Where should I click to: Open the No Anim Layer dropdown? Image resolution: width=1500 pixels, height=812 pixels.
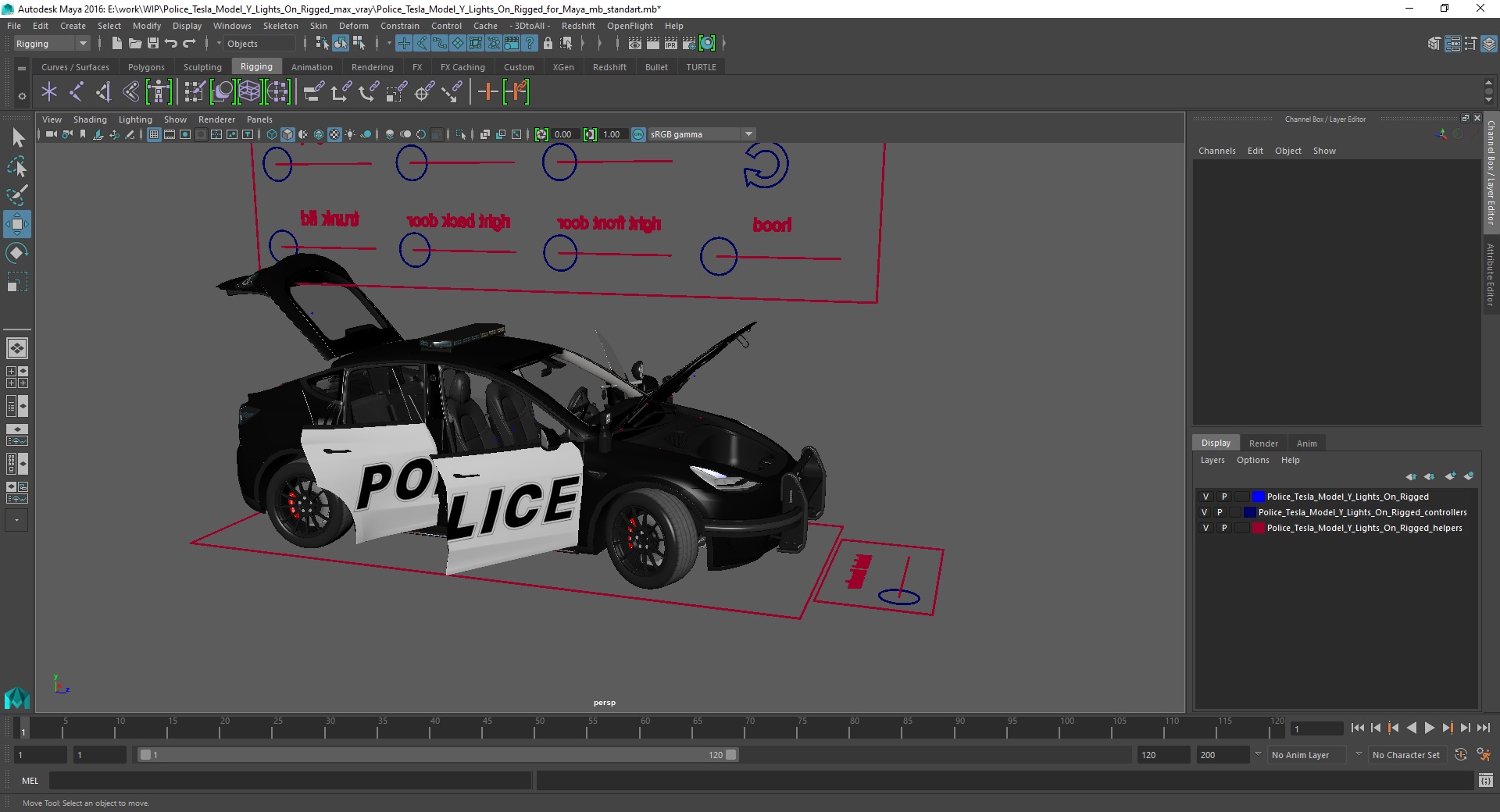tap(1307, 754)
